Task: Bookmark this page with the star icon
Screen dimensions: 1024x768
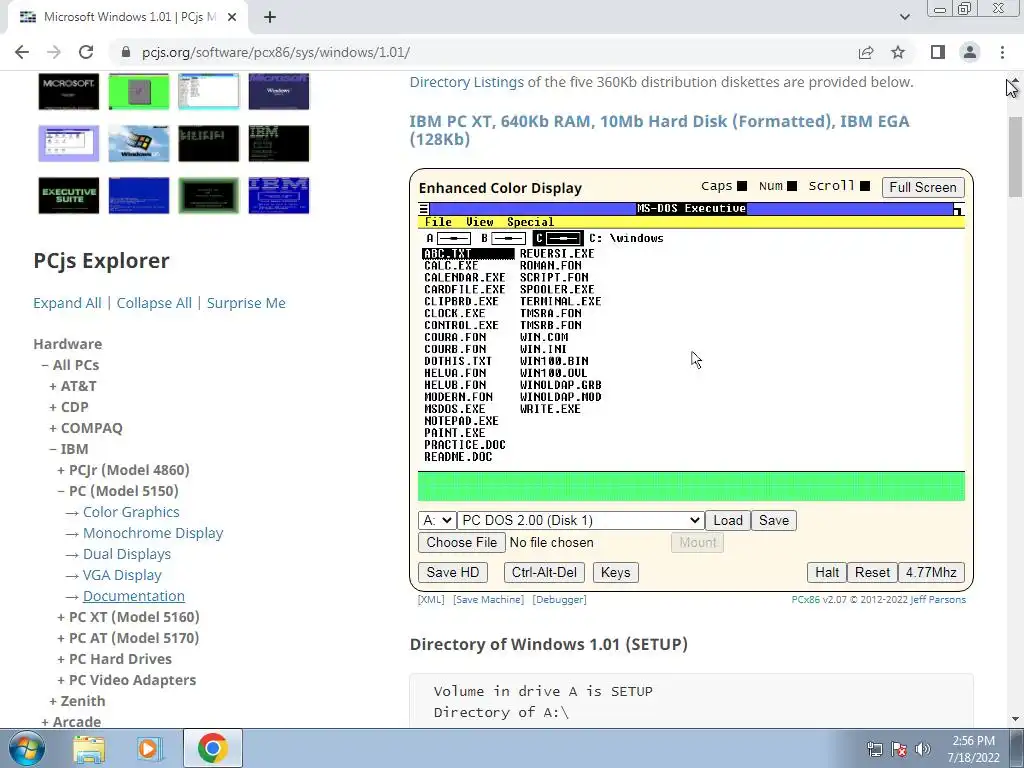Action: (x=898, y=52)
